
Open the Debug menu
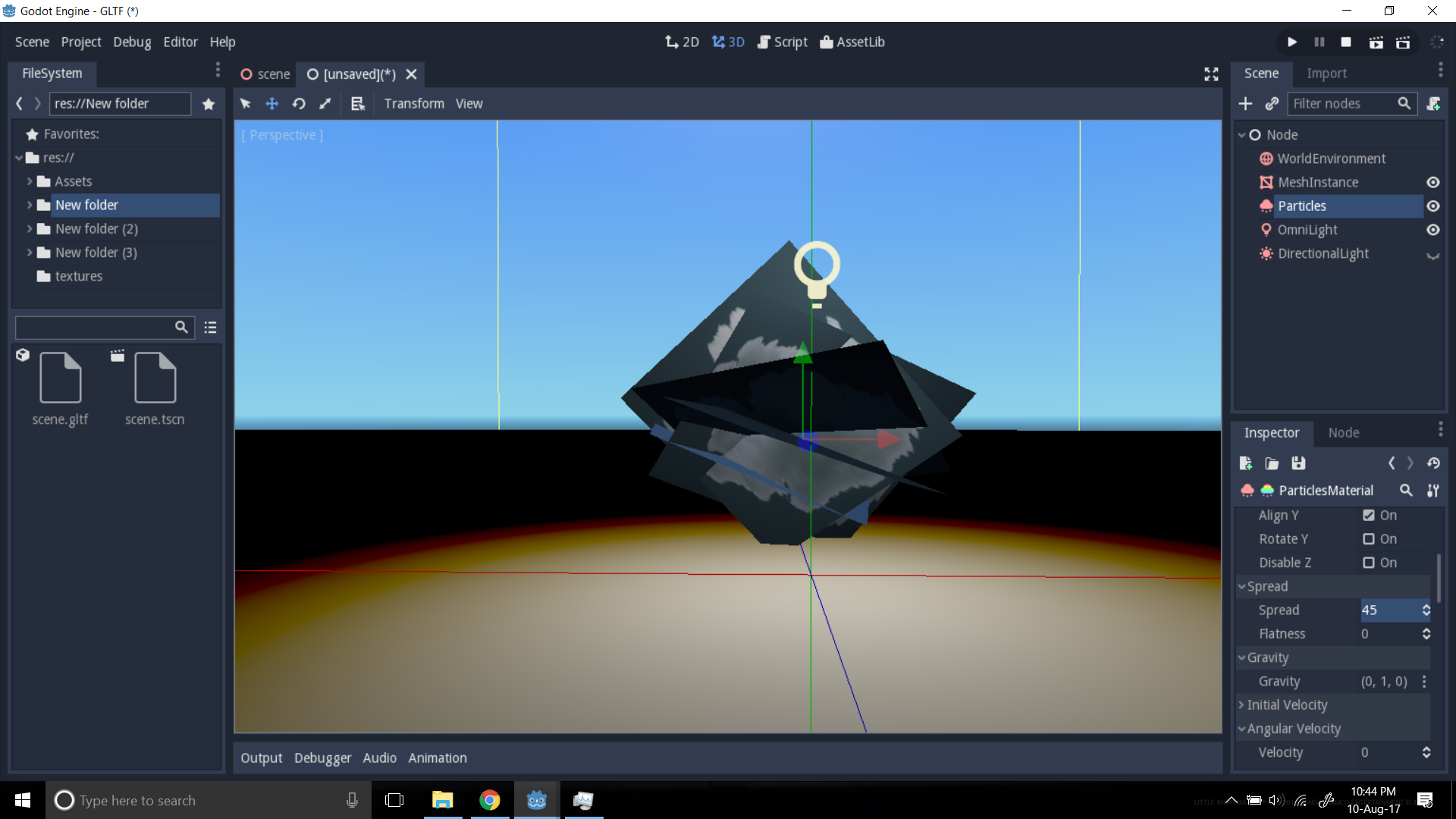pyautogui.click(x=132, y=42)
